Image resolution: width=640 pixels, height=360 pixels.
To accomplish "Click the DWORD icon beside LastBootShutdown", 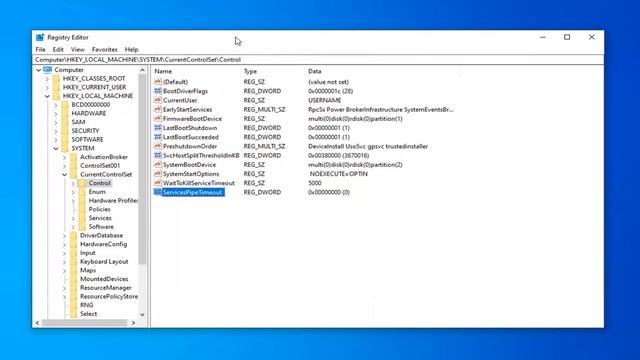I will click(158, 128).
